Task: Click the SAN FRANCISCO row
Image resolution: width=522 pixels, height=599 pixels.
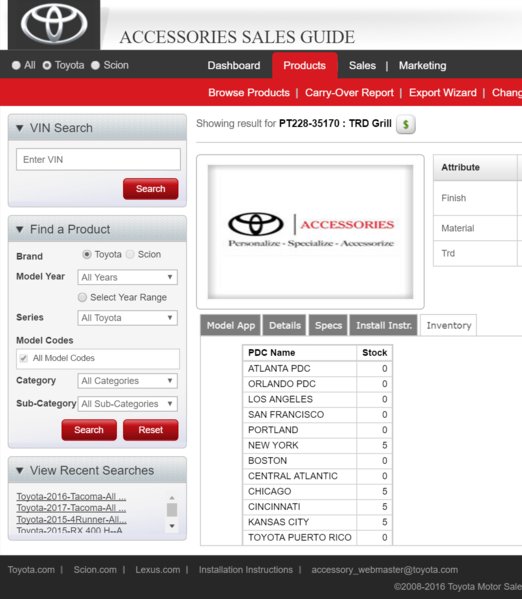Action: (318, 414)
